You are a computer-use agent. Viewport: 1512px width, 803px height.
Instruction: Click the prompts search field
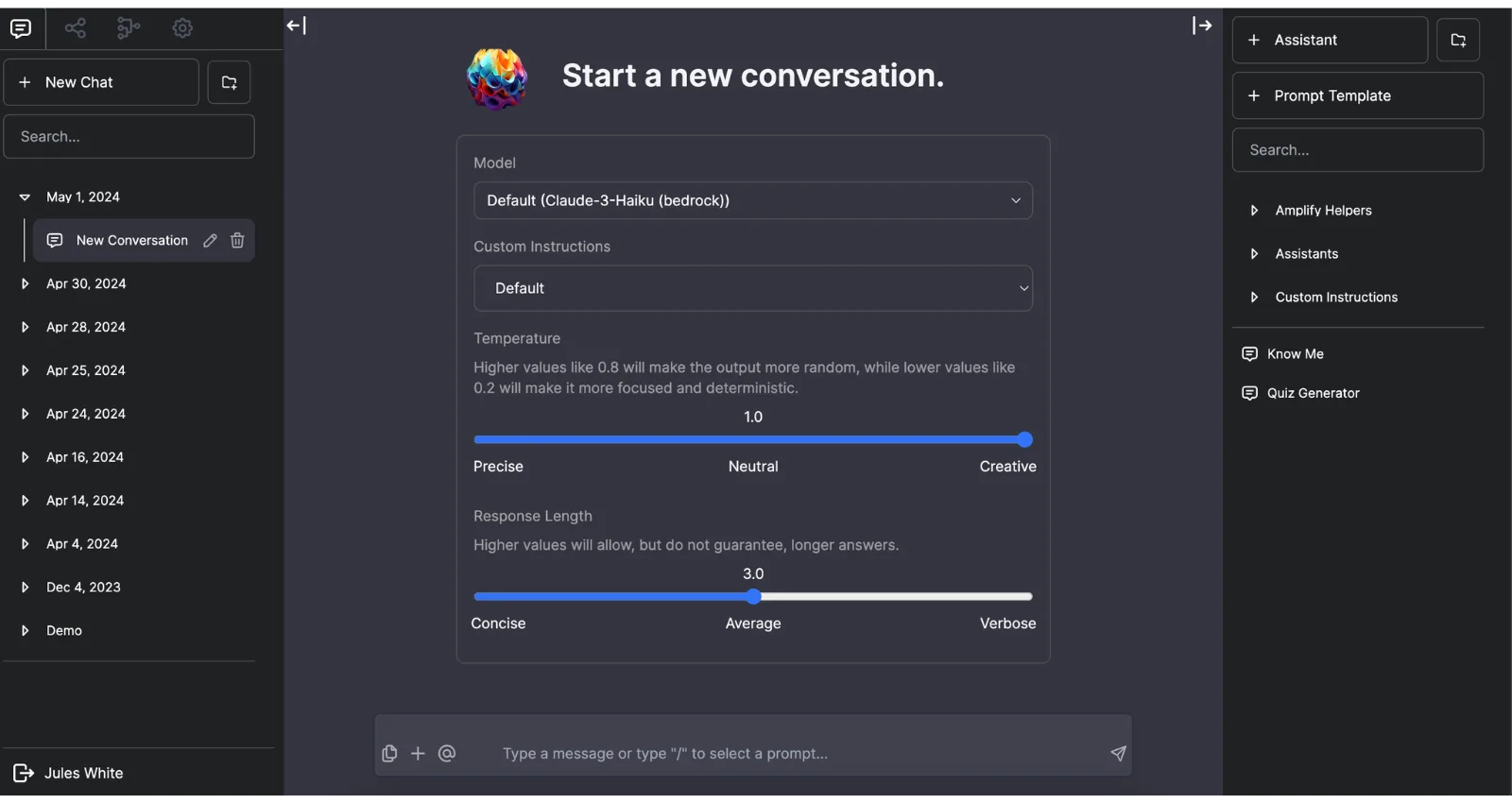[1358, 150]
